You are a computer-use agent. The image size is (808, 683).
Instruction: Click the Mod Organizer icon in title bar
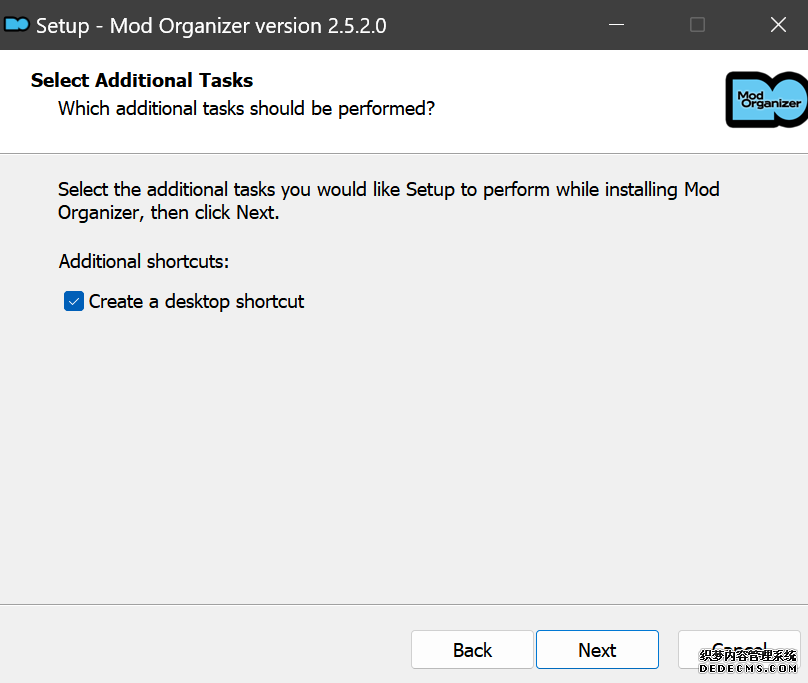point(17,25)
